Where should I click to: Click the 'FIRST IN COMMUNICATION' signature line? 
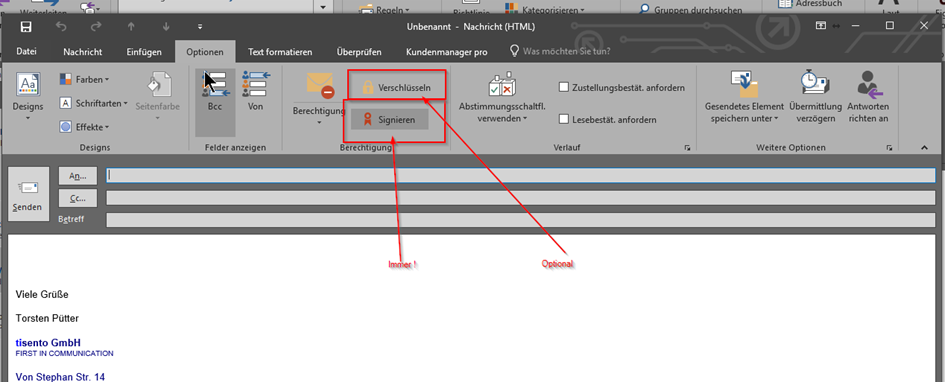coord(64,353)
